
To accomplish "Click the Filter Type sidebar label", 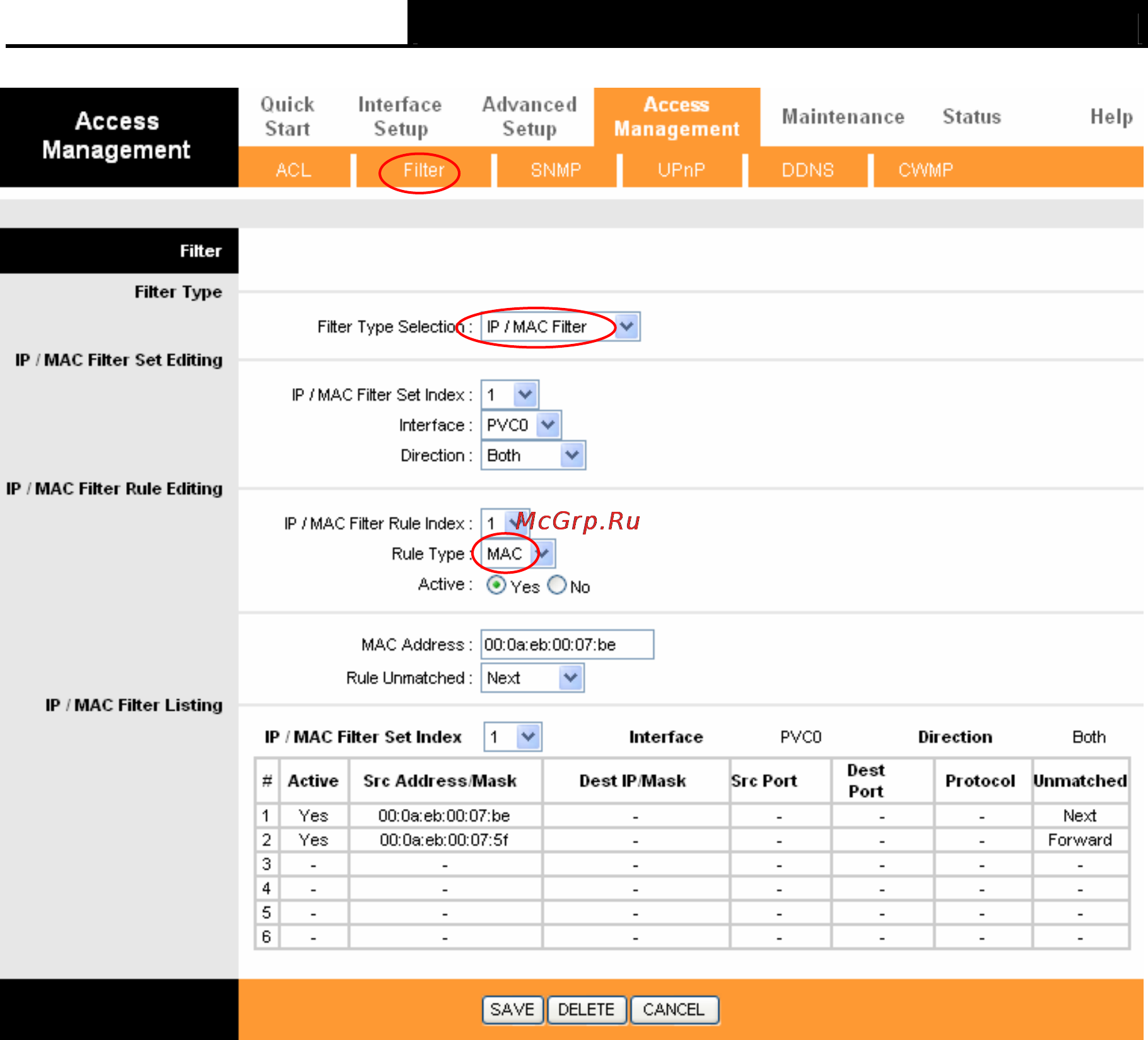I will point(178,292).
